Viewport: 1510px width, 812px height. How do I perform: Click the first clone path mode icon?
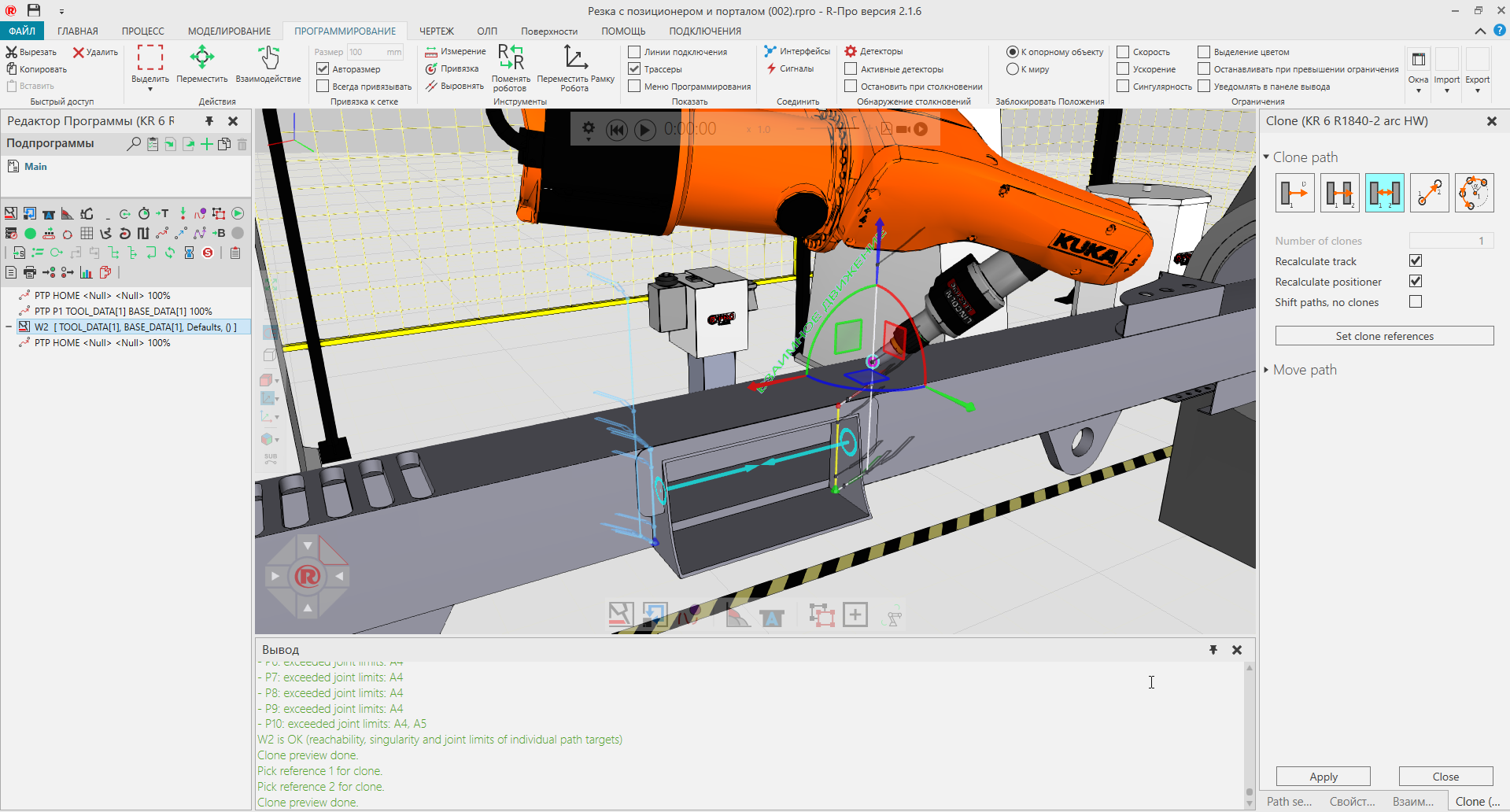pyautogui.click(x=1294, y=193)
